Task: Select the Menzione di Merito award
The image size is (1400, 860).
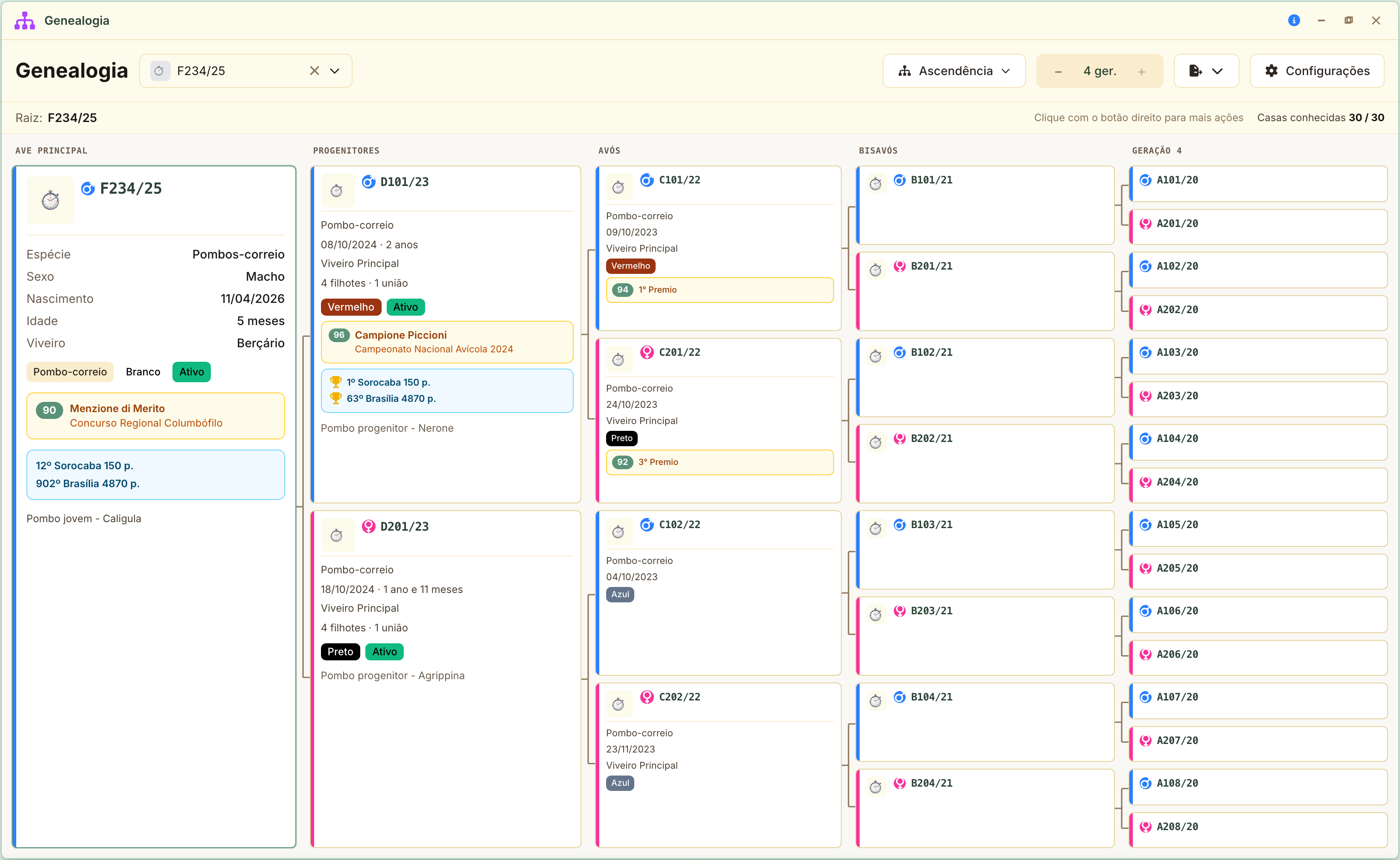Action: click(x=155, y=416)
